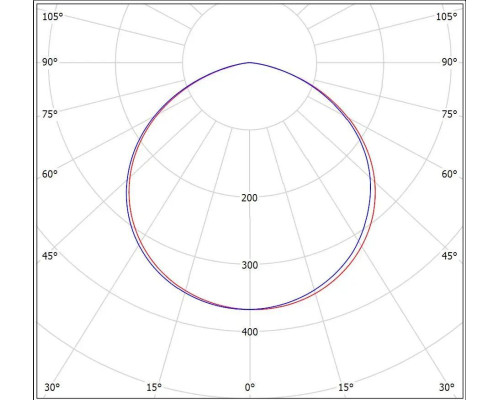Click the right 15° label at the bottom
The image size is (500, 400).
pyautogui.click(x=346, y=387)
